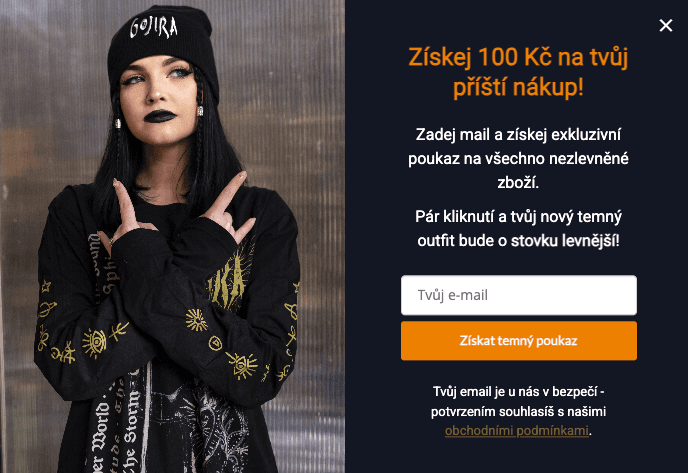The image size is (688, 473).
Task: Click the model's black lipstick lips
Action: coord(160,116)
